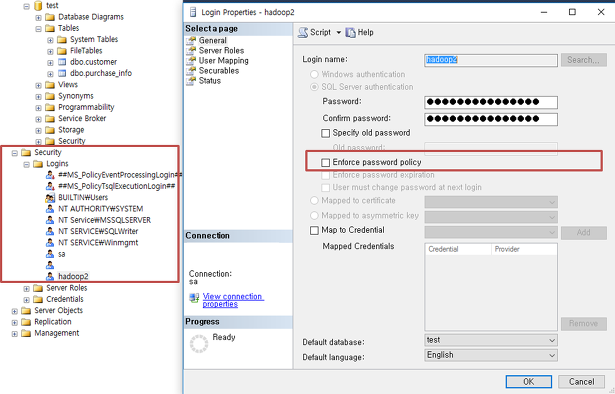615x394 pixels.
Task: Toggle User must change password checkbox
Action: (x=326, y=188)
